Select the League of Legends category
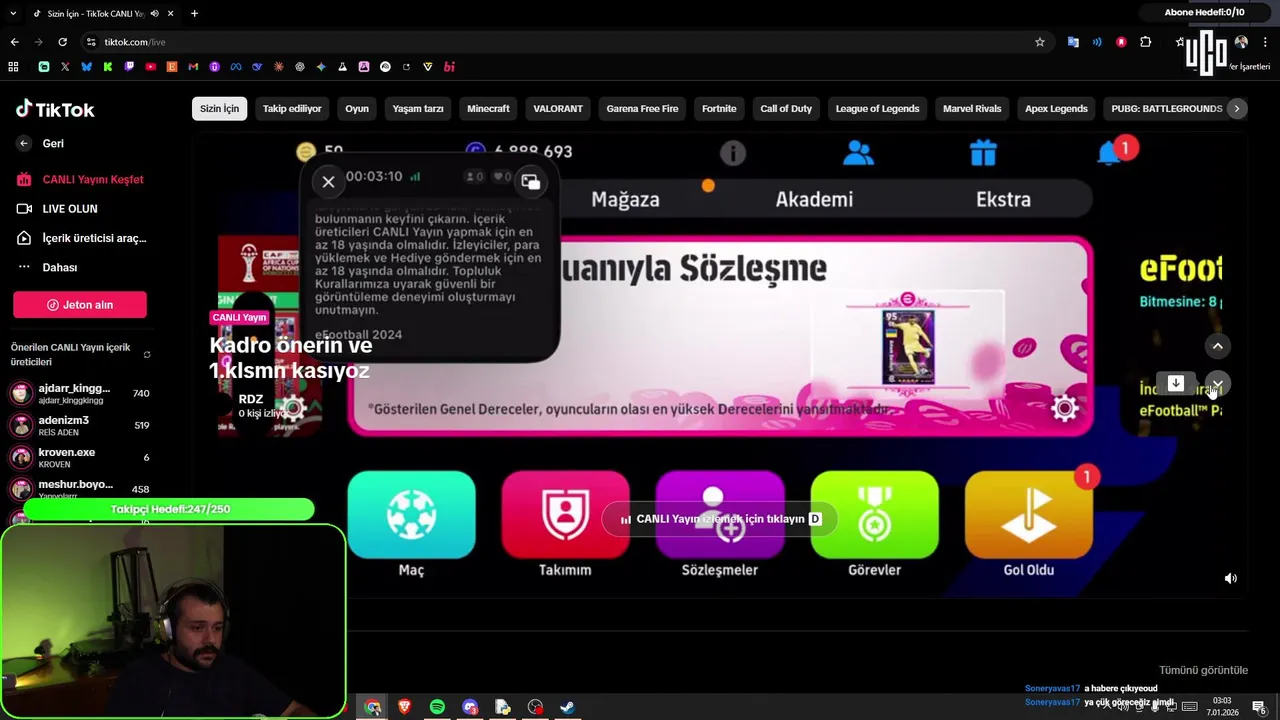This screenshot has width=1280, height=720. [877, 108]
